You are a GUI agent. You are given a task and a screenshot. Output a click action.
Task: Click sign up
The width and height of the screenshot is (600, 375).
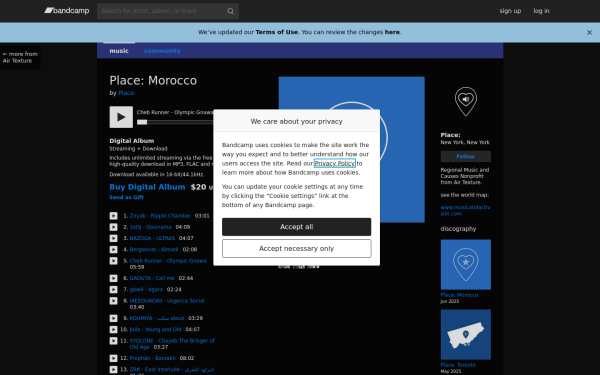coord(510,11)
